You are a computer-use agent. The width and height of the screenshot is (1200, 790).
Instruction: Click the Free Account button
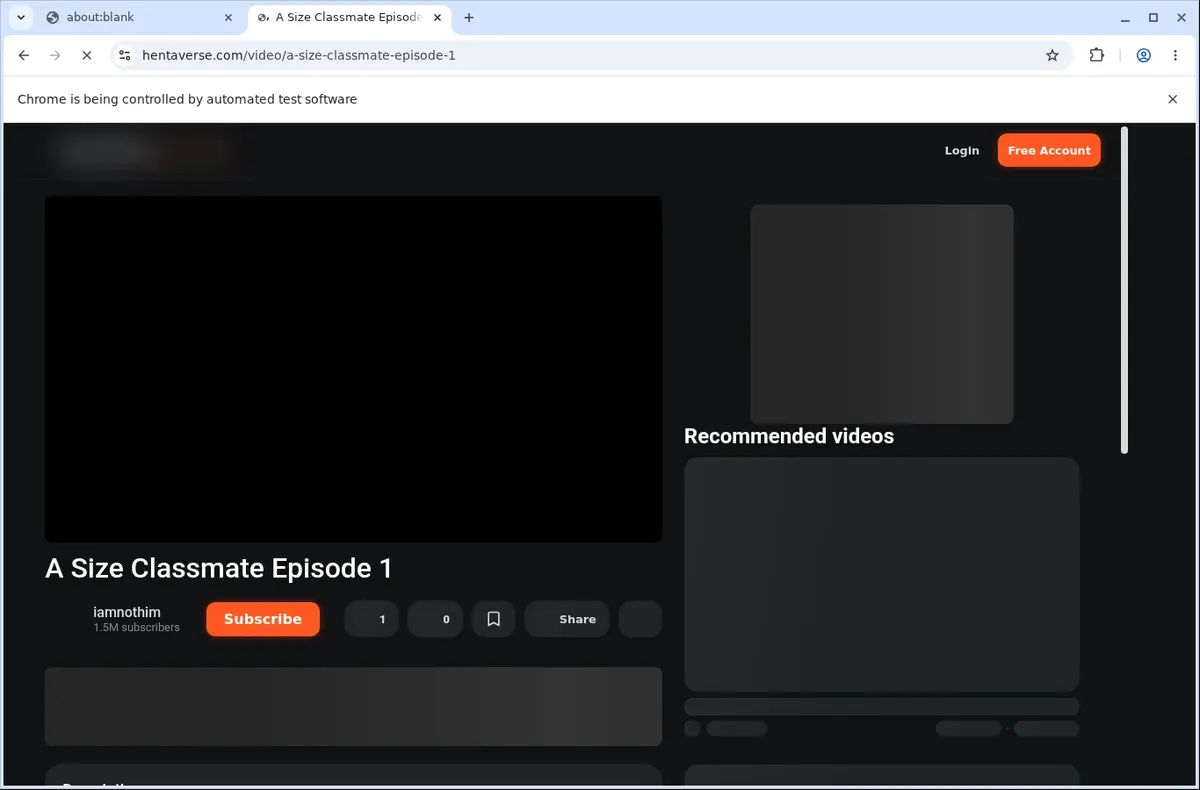(1049, 150)
